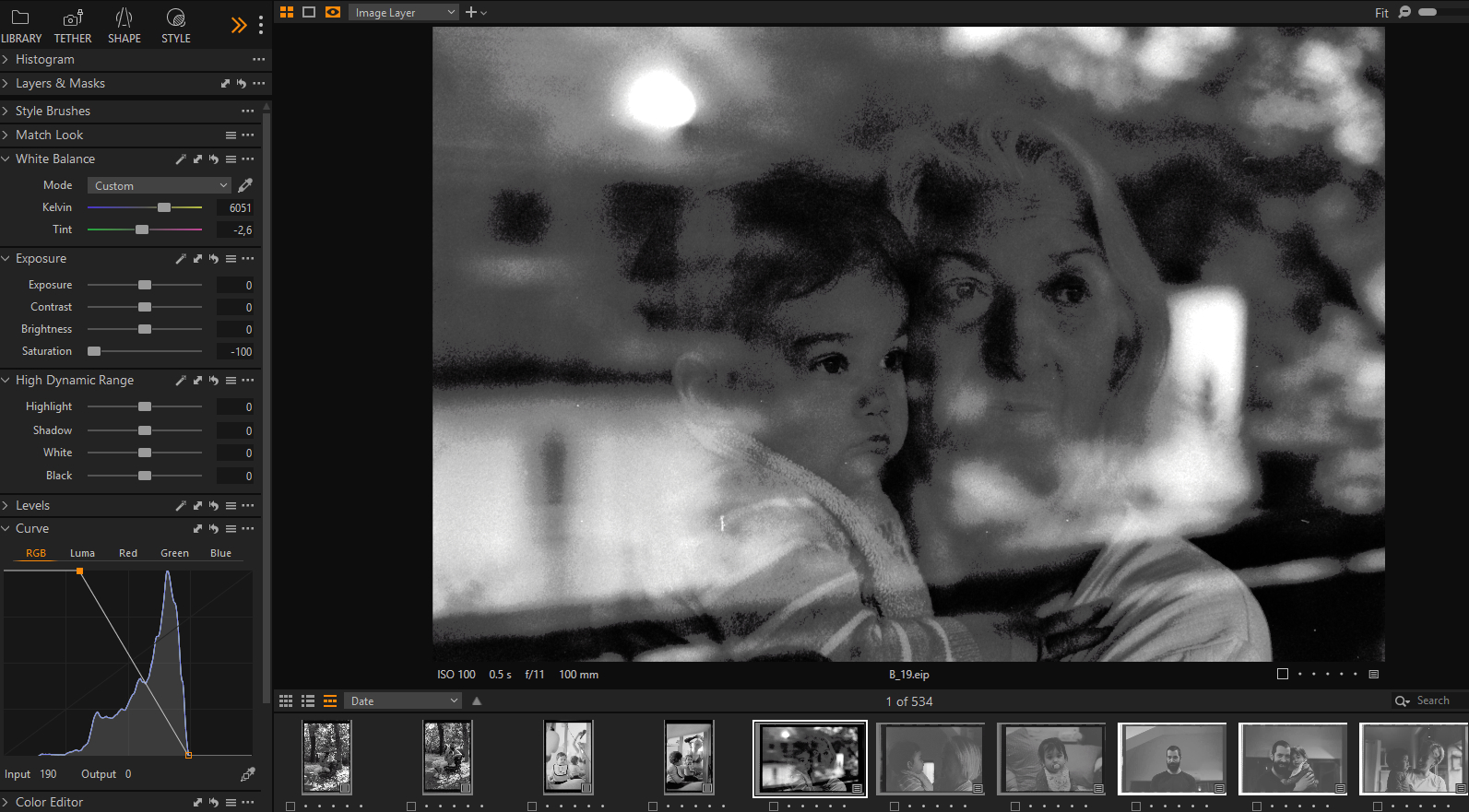Toggle sort order ascending arrow
Viewport: 1469px width, 812px height.
tap(477, 701)
